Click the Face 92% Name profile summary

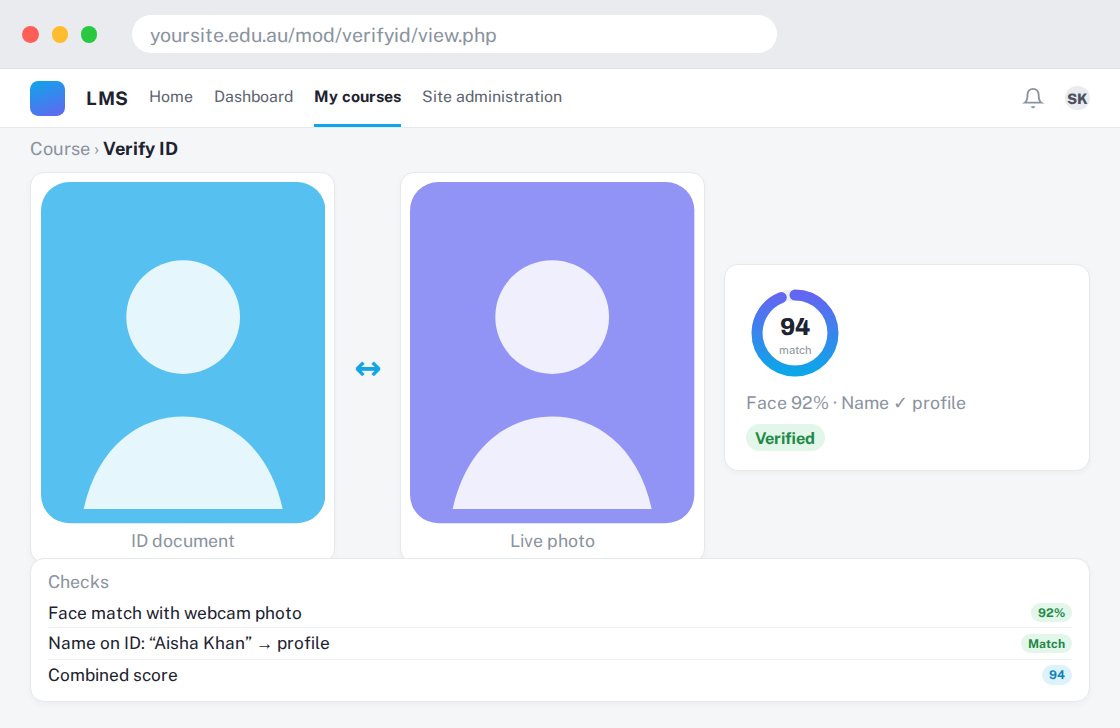[856, 403]
